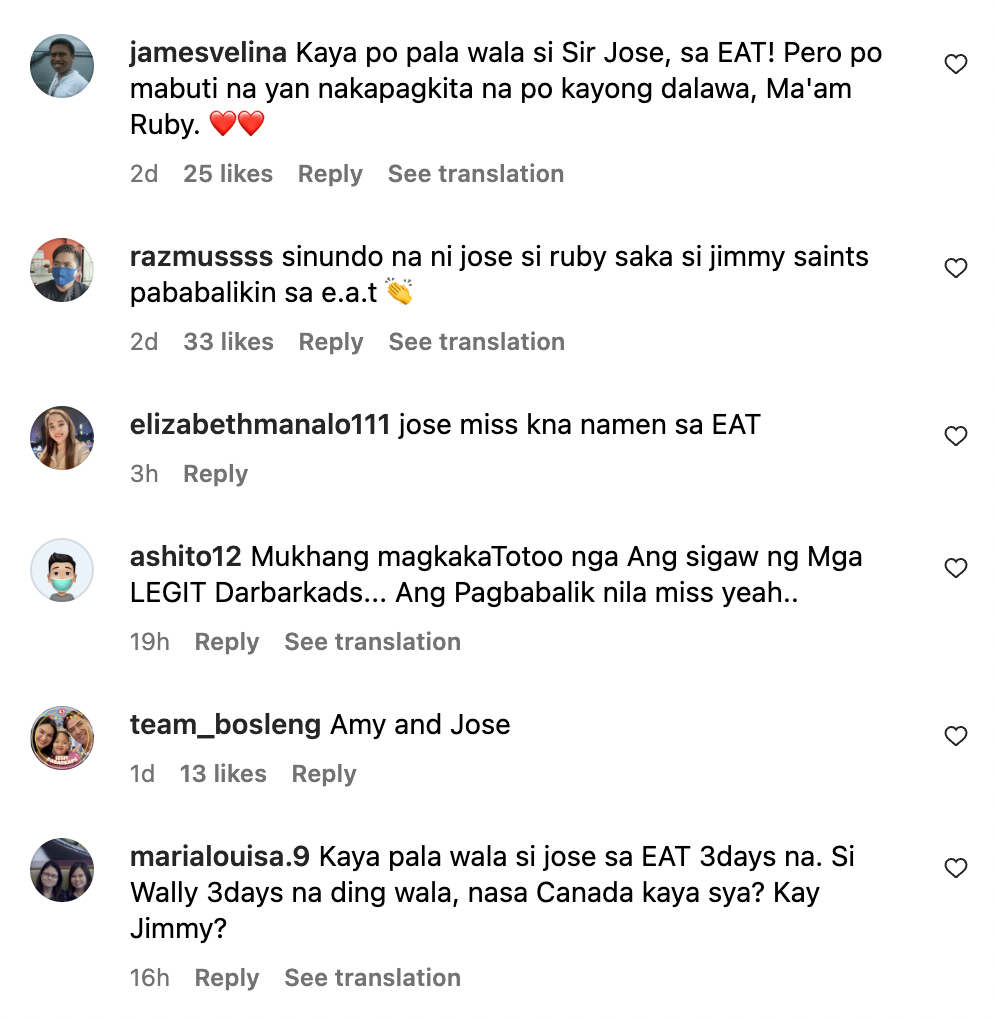Like ashito12's comment via the heart icon
This screenshot has height=1020, width=994.
[955, 568]
